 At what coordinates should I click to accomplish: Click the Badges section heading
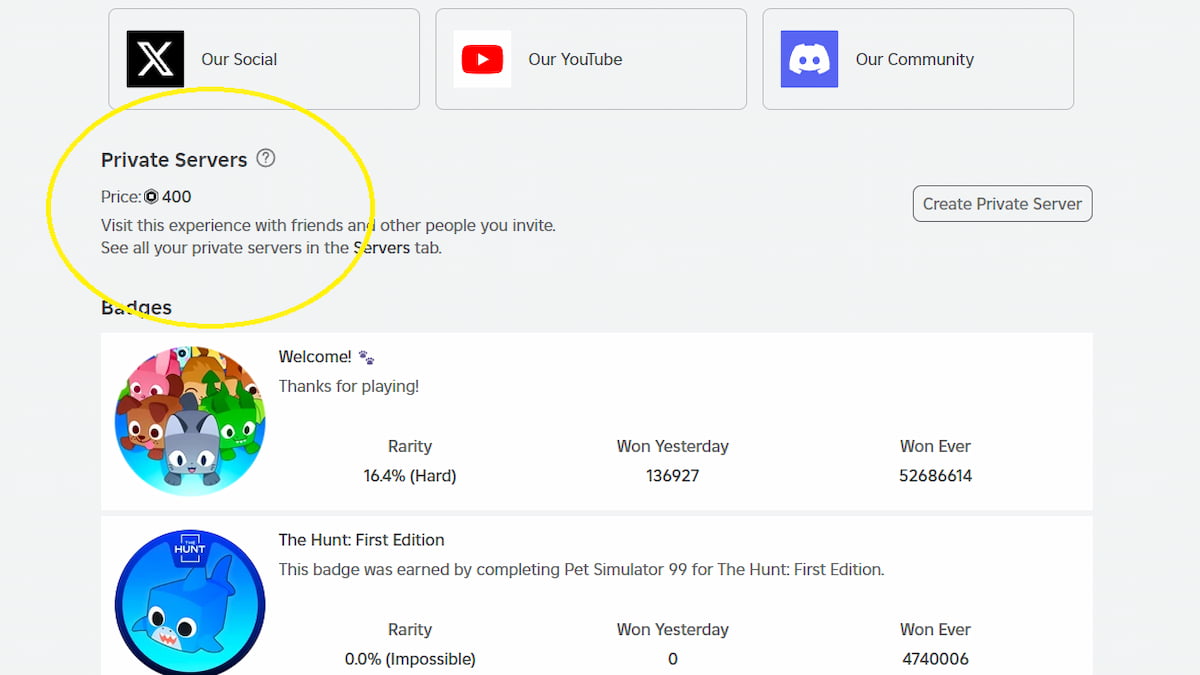[136, 308]
